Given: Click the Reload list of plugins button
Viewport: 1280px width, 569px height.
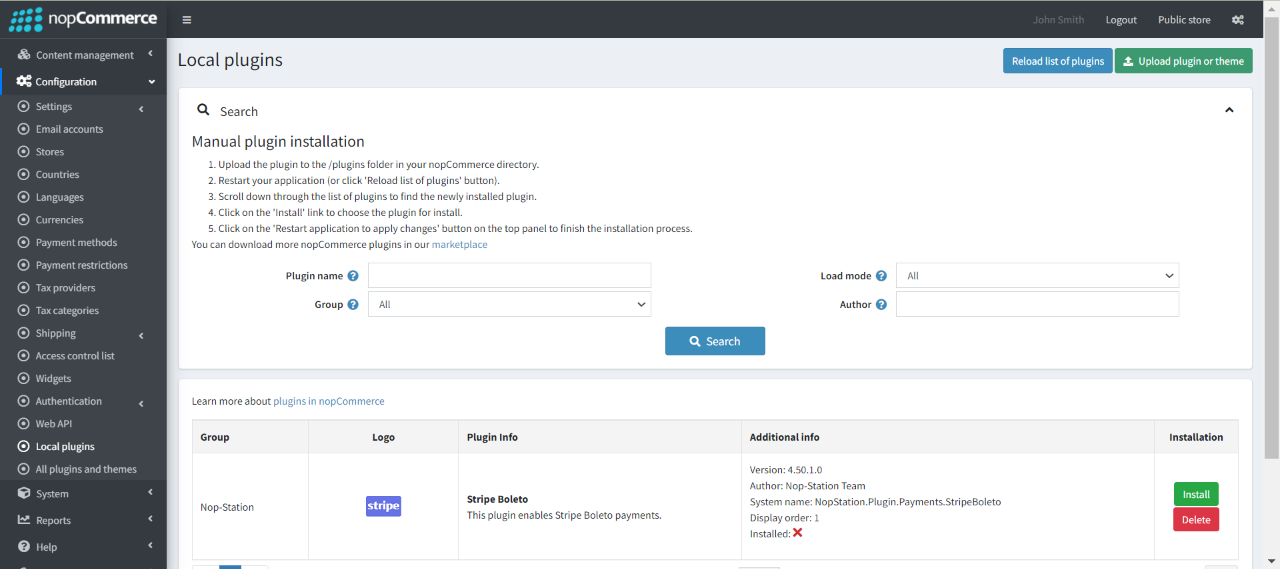Looking at the screenshot, I should tap(1057, 61).
